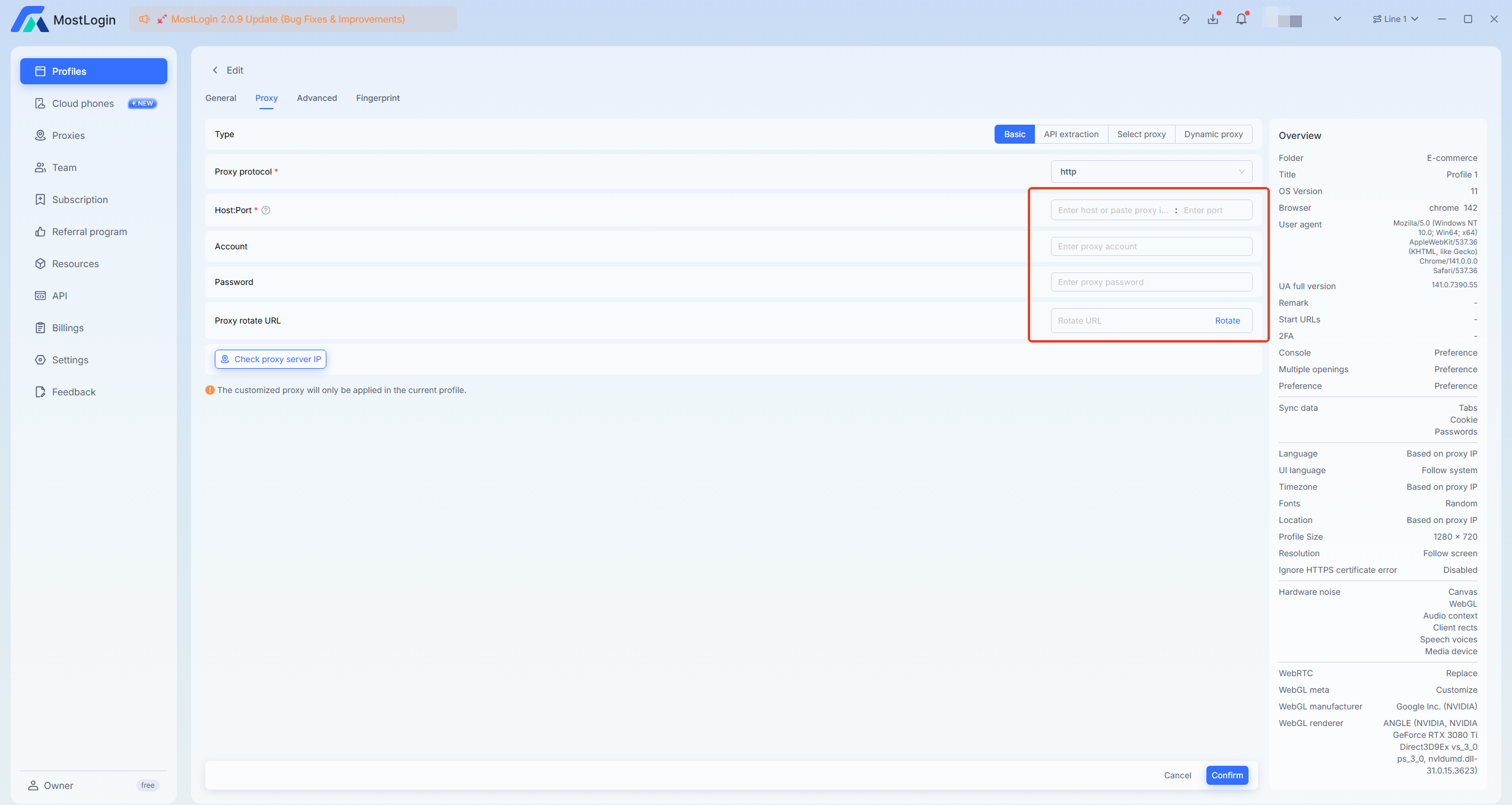Click Check proxy server IP button
Image resolution: width=1512 pixels, height=805 pixels.
pos(271,359)
